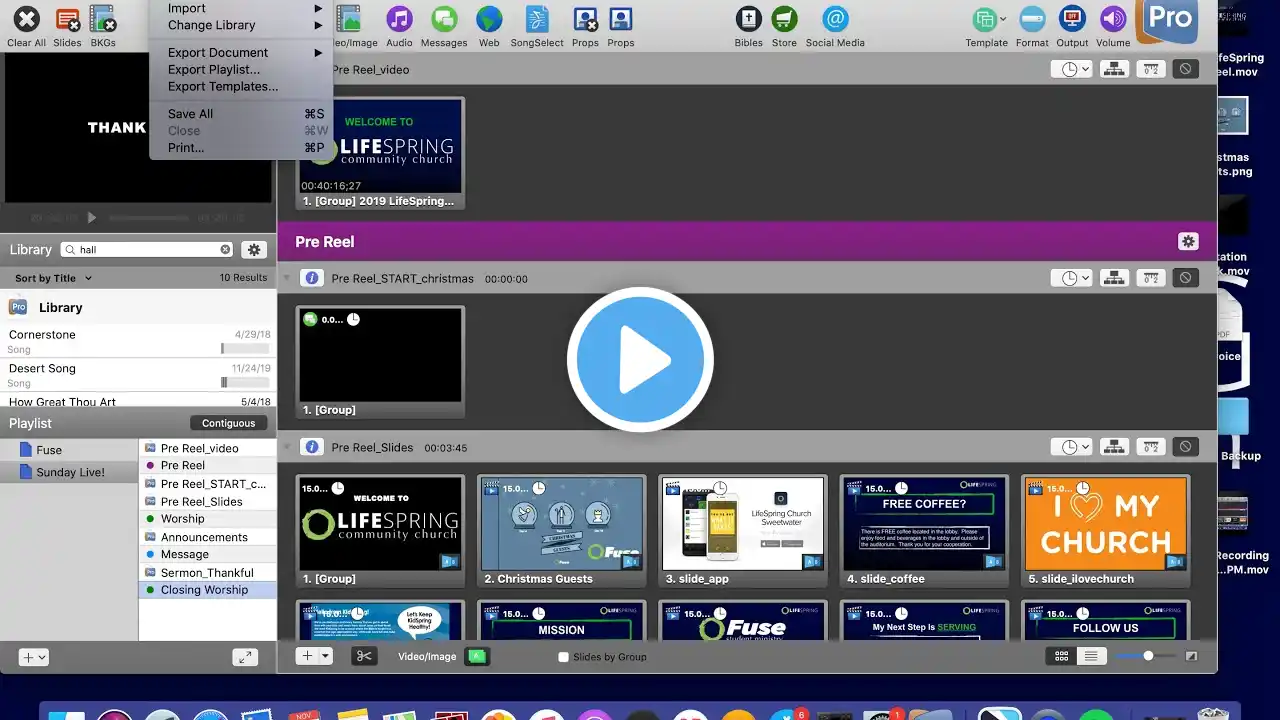The height and width of the screenshot is (720, 1280).
Task: Clear backgrounds with the BKGs icon
Action: tap(102, 19)
